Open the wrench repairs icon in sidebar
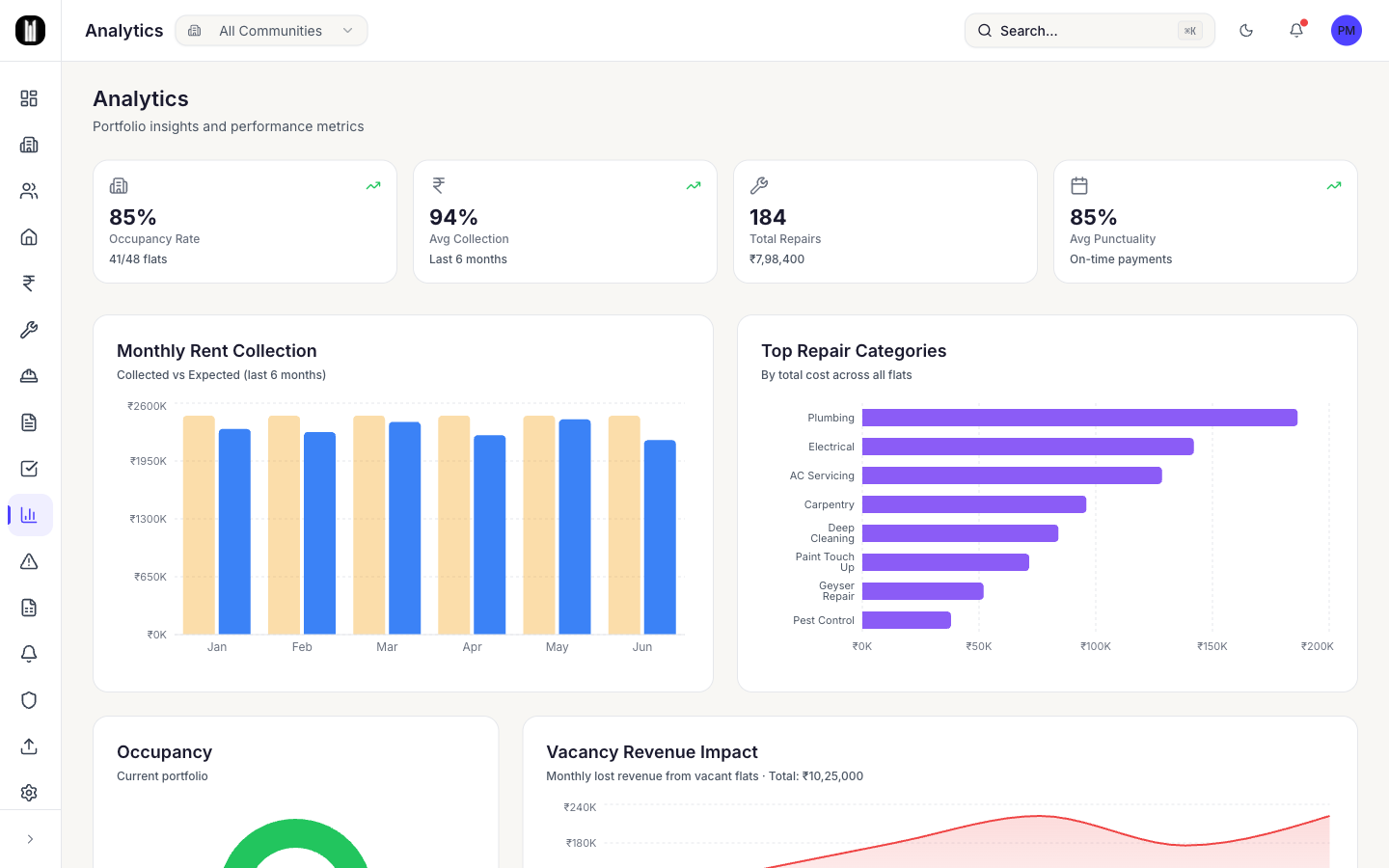The image size is (1389, 868). (x=29, y=330)
